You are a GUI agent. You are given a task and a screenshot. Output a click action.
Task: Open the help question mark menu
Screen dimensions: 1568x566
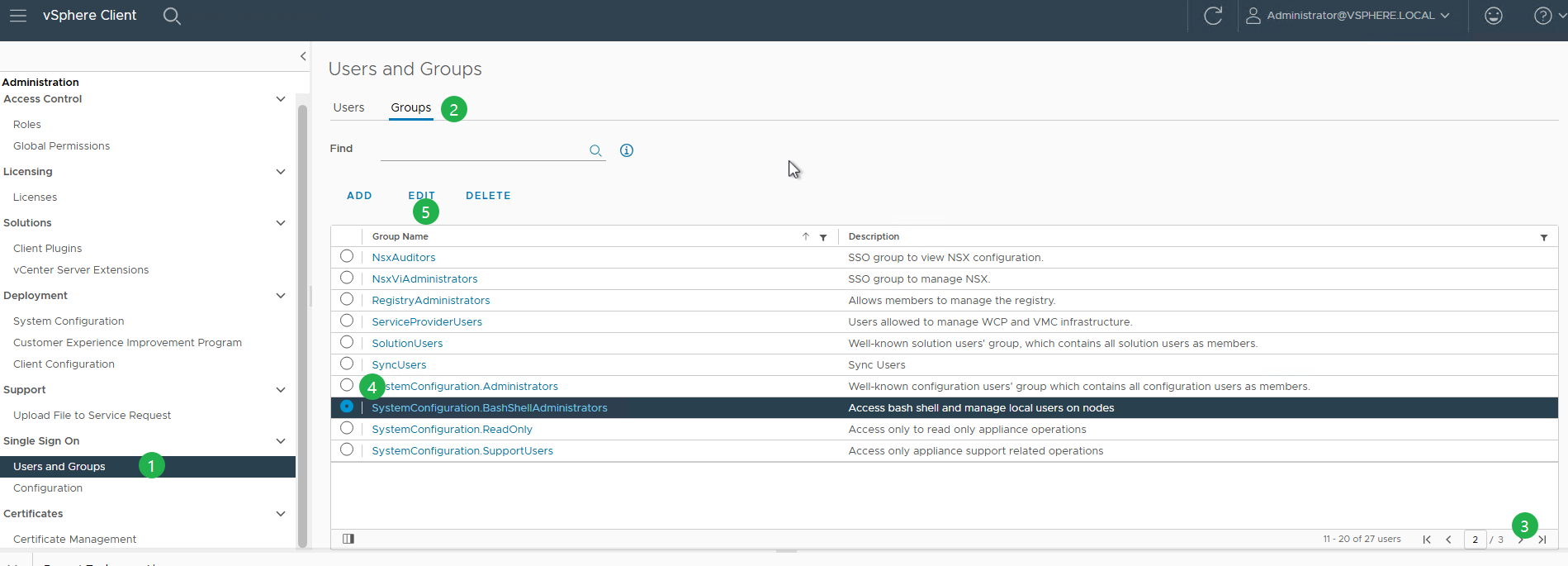[x=1542, y=16]
